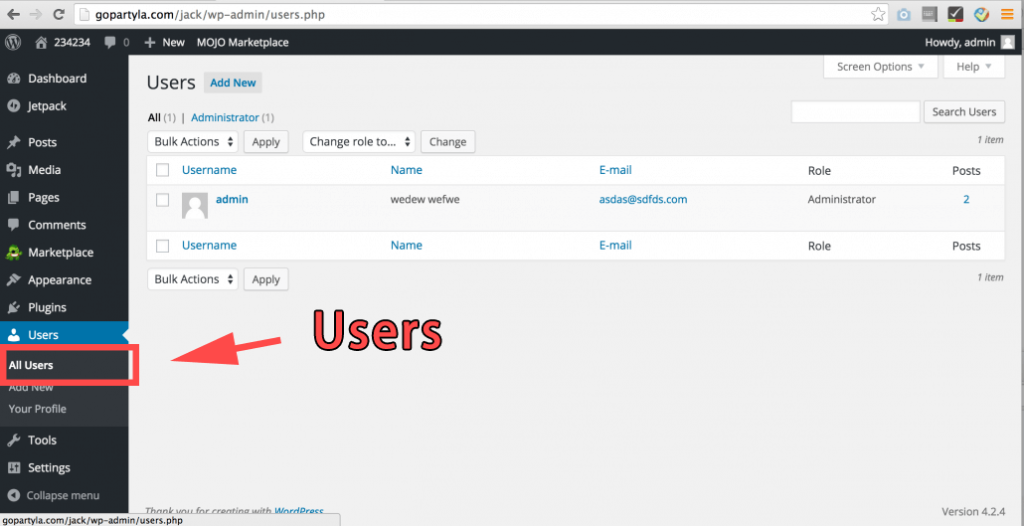Click the Tools wrench icon
1024x526 pixels.
click(13, 440)
